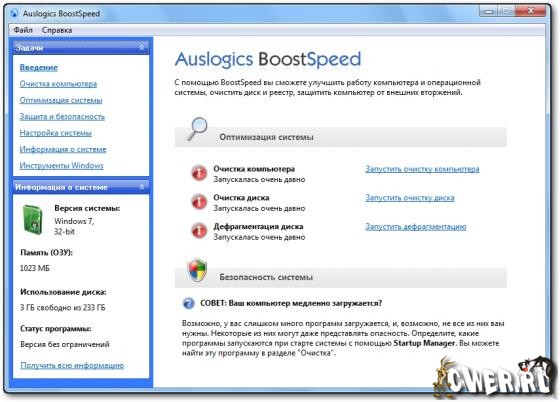560x402 pixels.
Task: Open Очистка компьютера in the sidebar
Action: tap(58, 84)
